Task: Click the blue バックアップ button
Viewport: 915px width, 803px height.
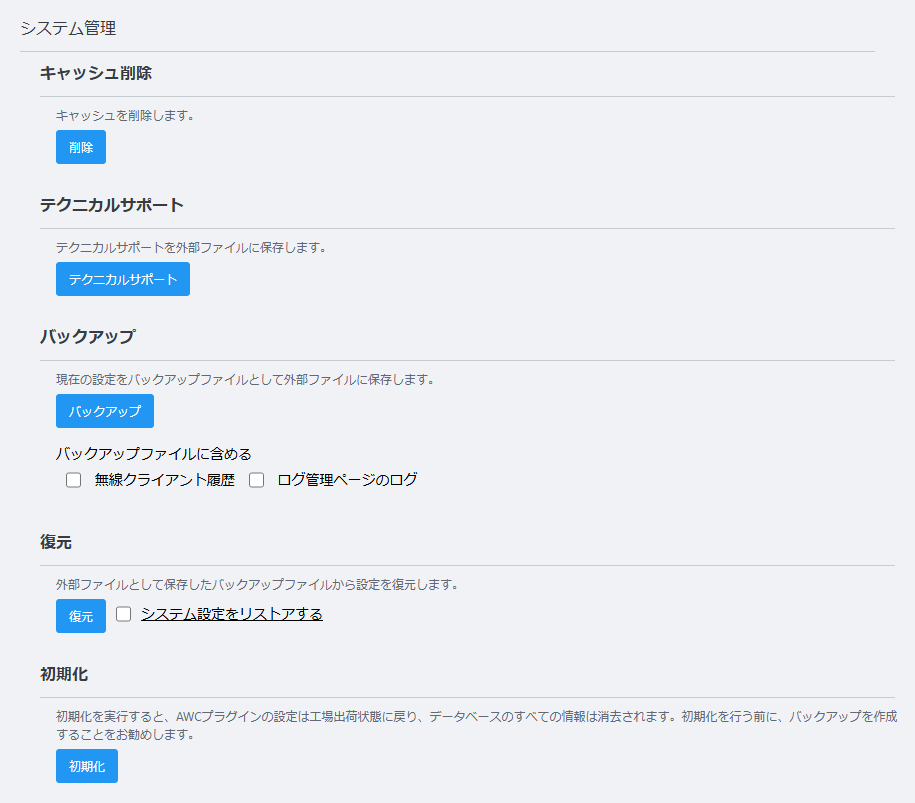Action: pyautogui.click(x=104, y=411)
